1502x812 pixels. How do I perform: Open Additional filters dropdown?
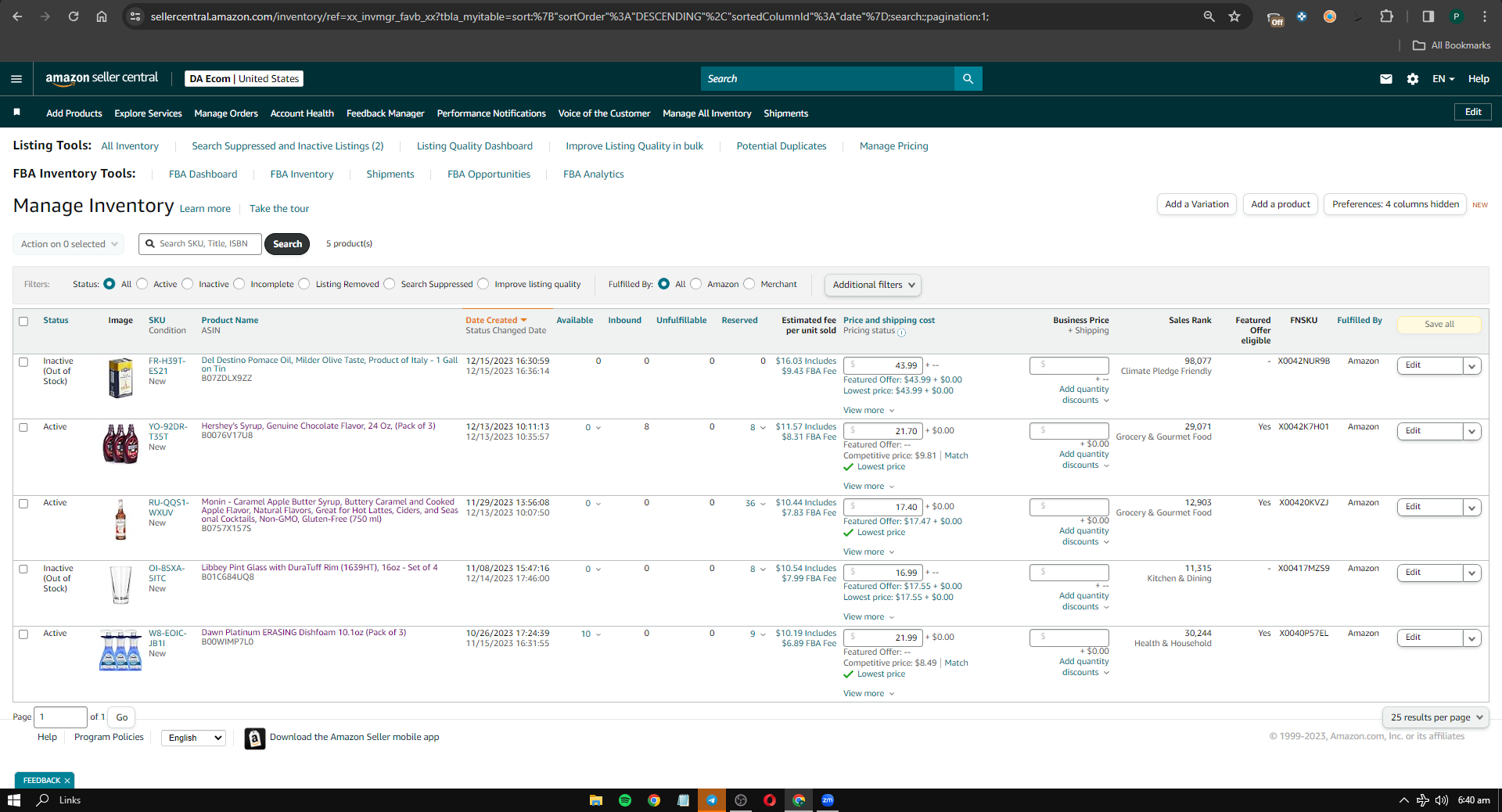click(873, 285)
